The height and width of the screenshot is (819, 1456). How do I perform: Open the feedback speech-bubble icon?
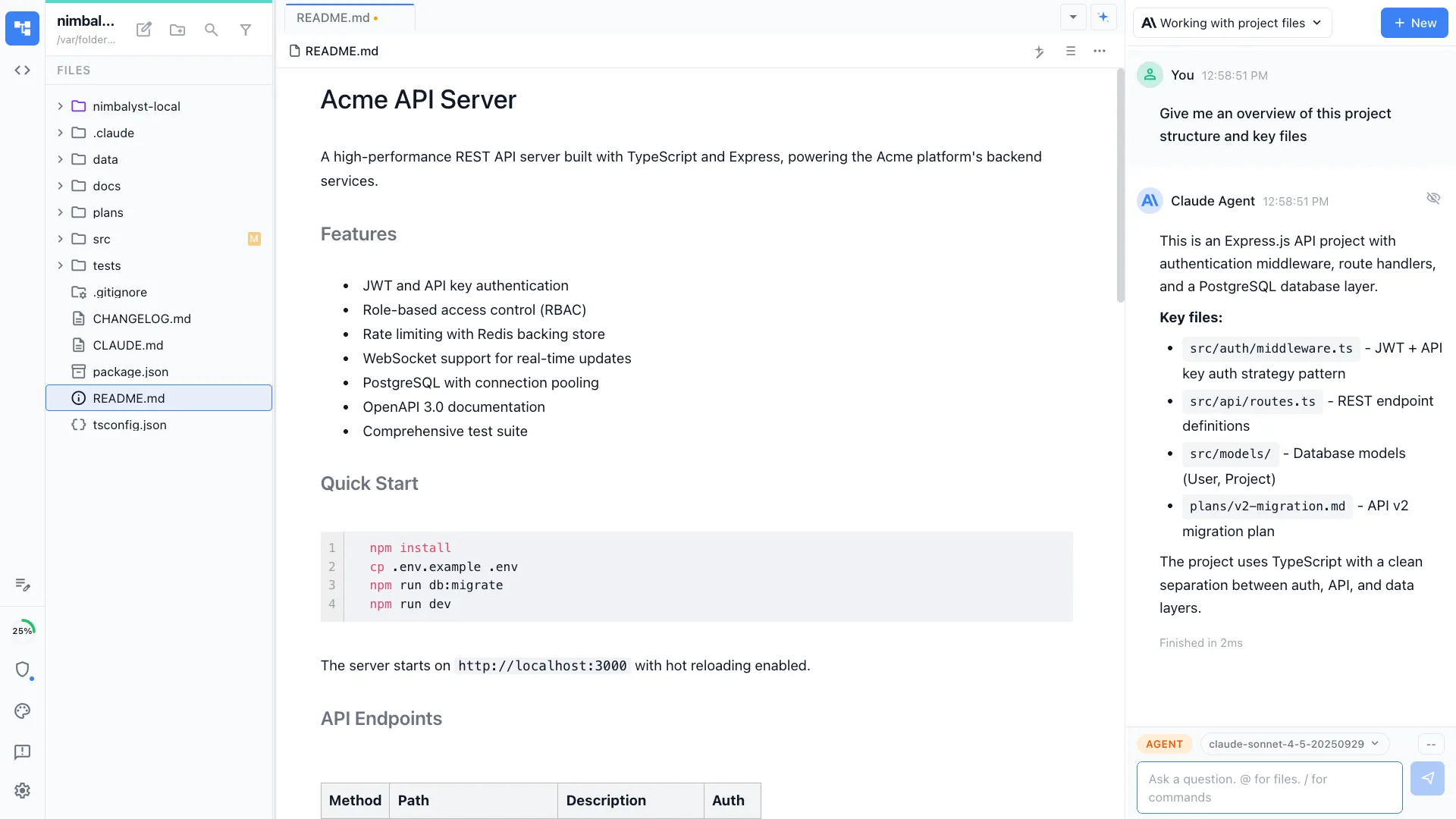point(22,752)
